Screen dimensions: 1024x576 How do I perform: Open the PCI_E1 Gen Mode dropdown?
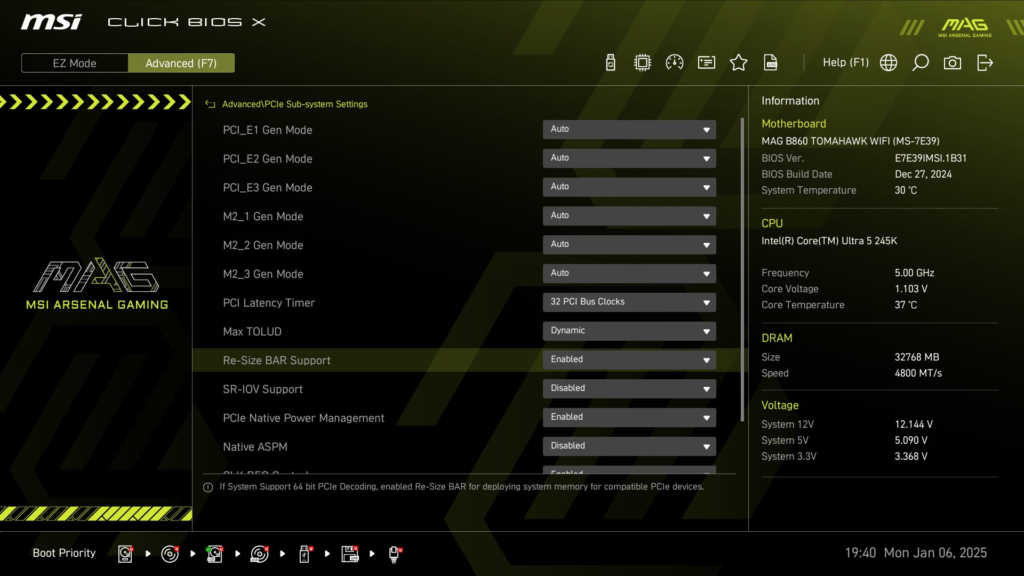(629, 129)
